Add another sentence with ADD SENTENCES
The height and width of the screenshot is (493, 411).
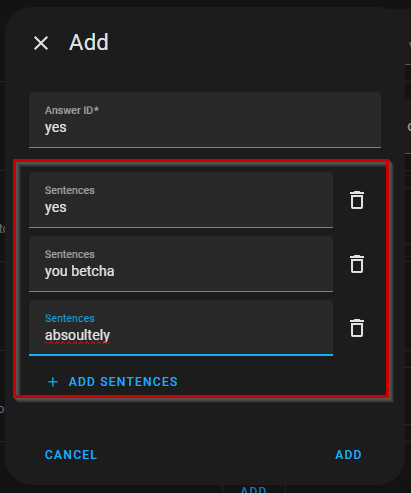[x=113, y=382]
